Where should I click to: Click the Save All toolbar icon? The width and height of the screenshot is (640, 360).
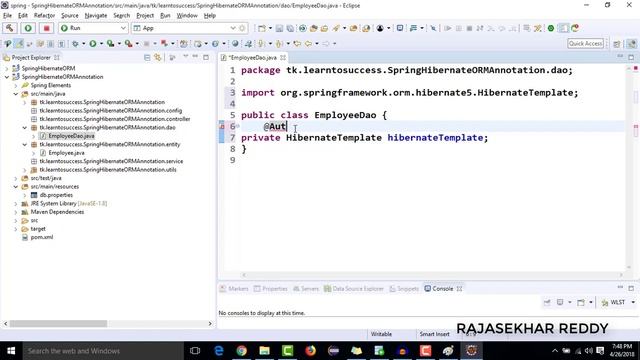click(x=290, y=28)
